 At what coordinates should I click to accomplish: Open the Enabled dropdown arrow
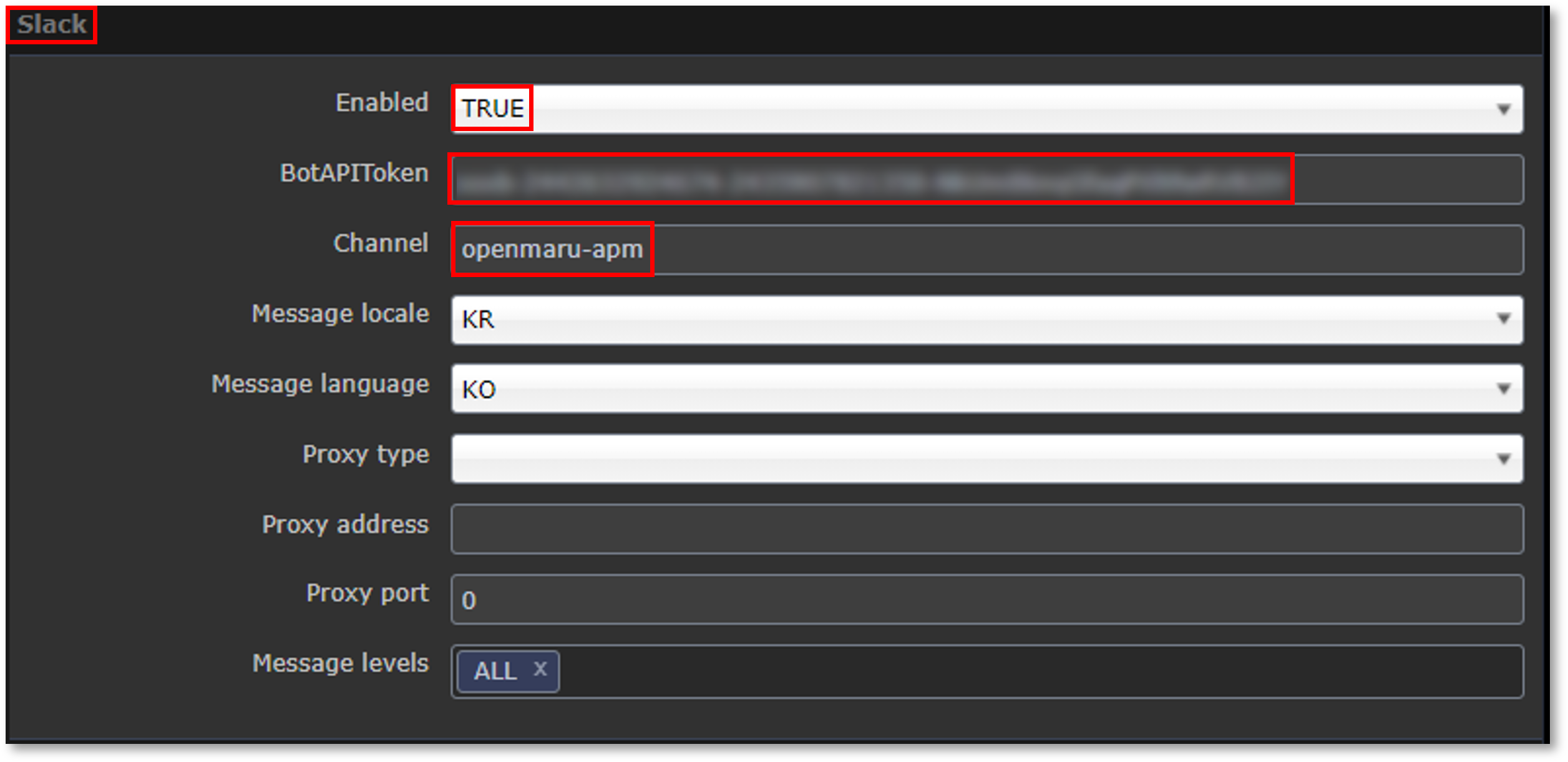pos(1504,110)
